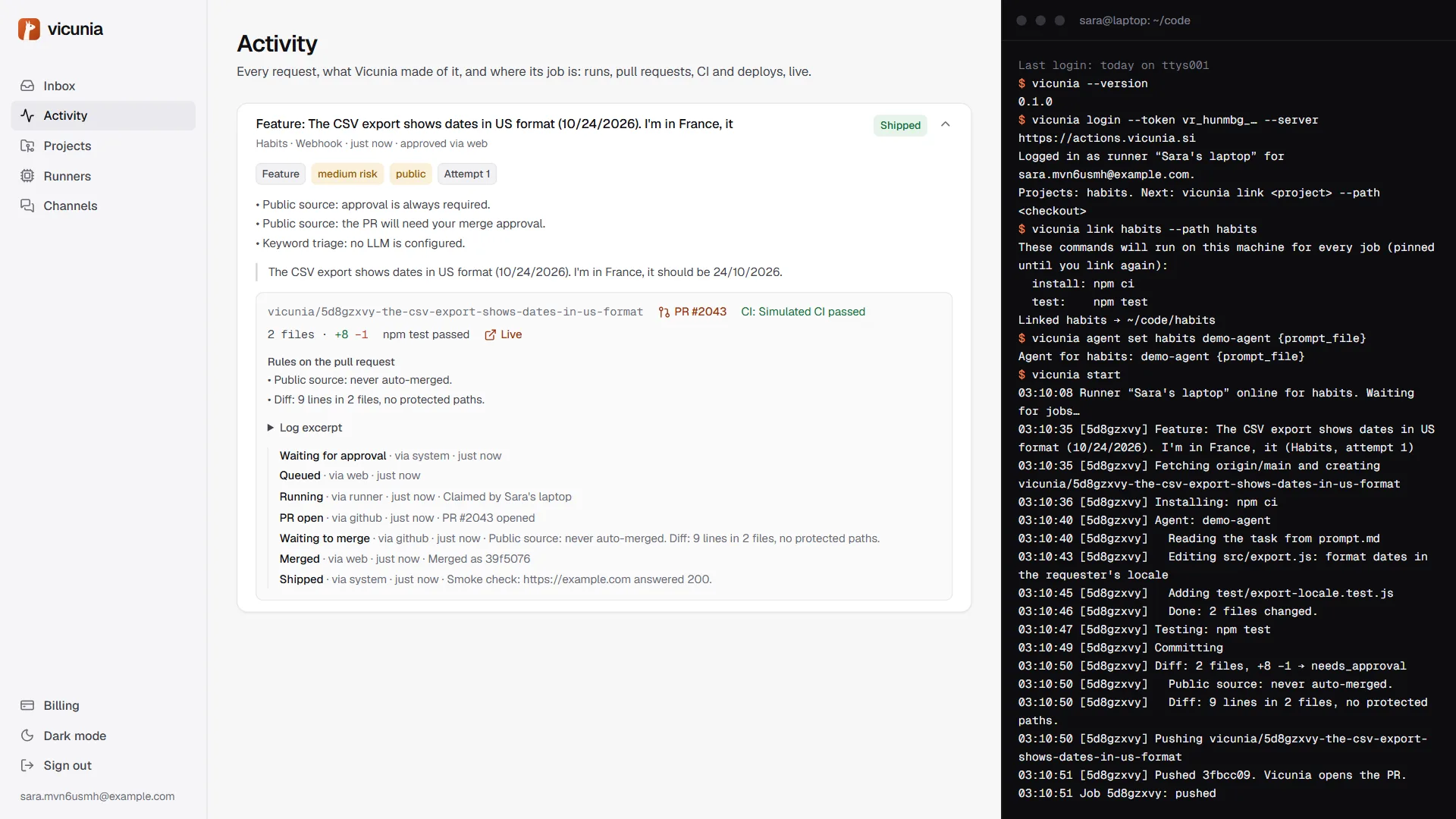Click 'Job 5d8gzxvy: pushed' terminal line

point(1117,793)
